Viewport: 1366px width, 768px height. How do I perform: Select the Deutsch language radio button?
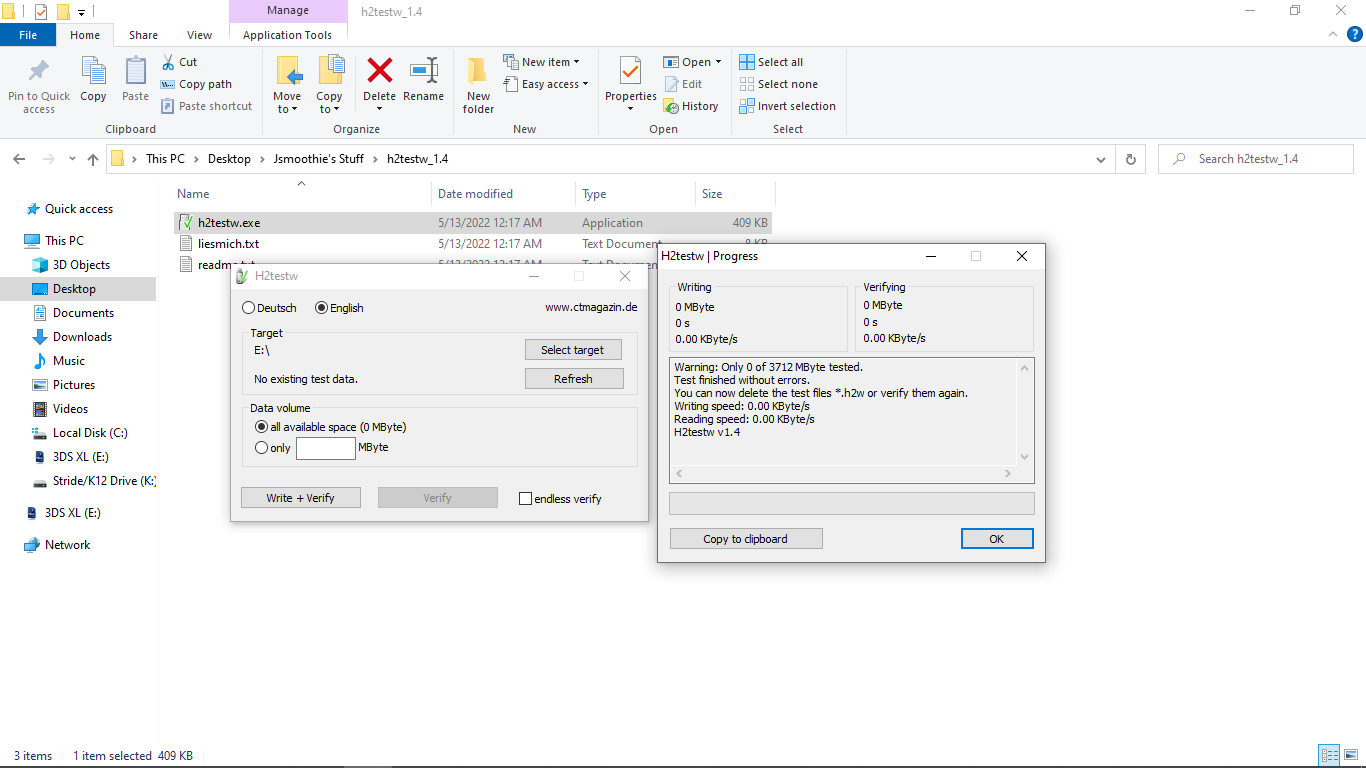point(248,308)
